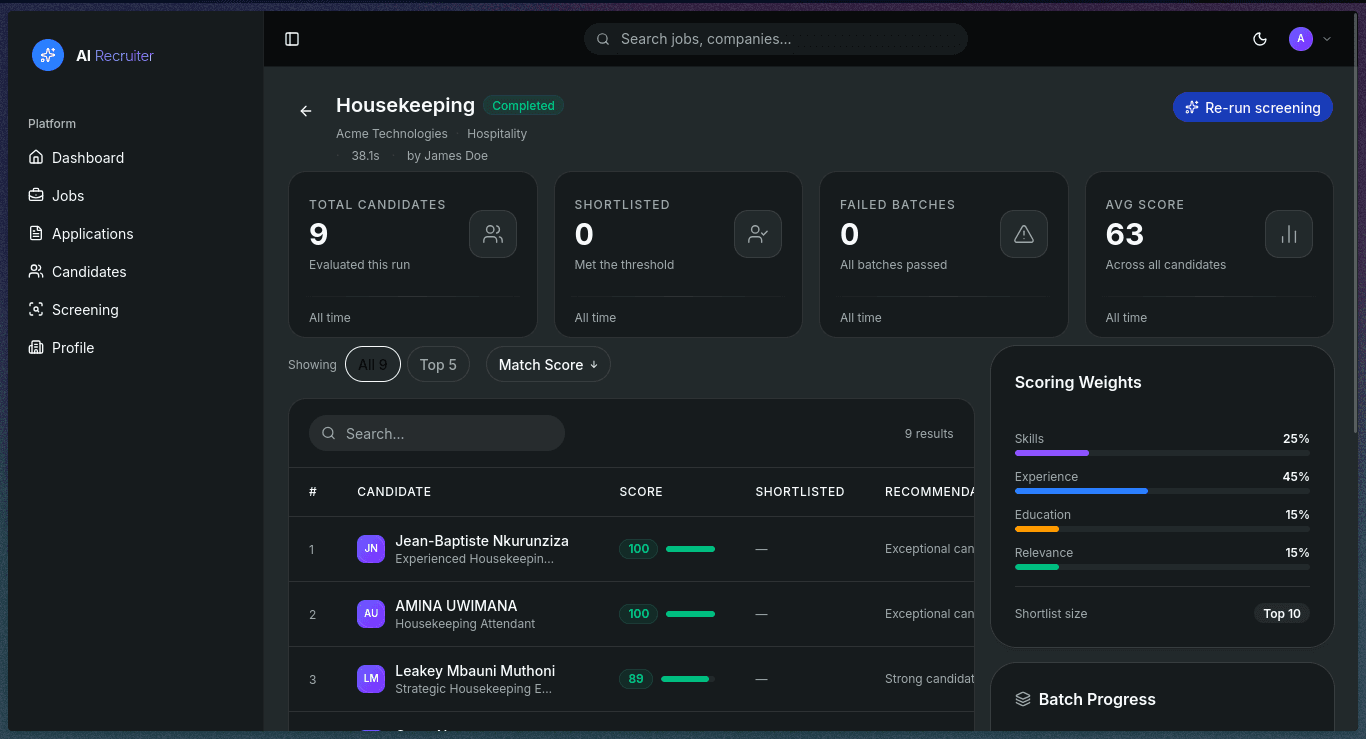Open Jobs from the sidebar
This screenshot has width=1366, height=739.
tap(136, 195)
